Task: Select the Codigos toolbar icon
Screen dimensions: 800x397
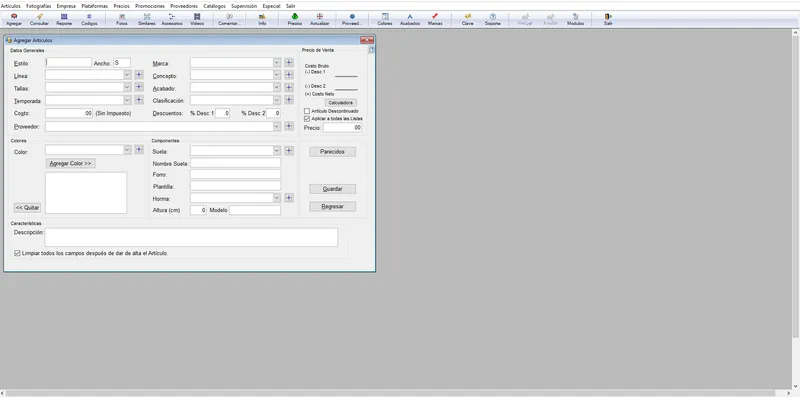Action: click(x=89, y=19)
